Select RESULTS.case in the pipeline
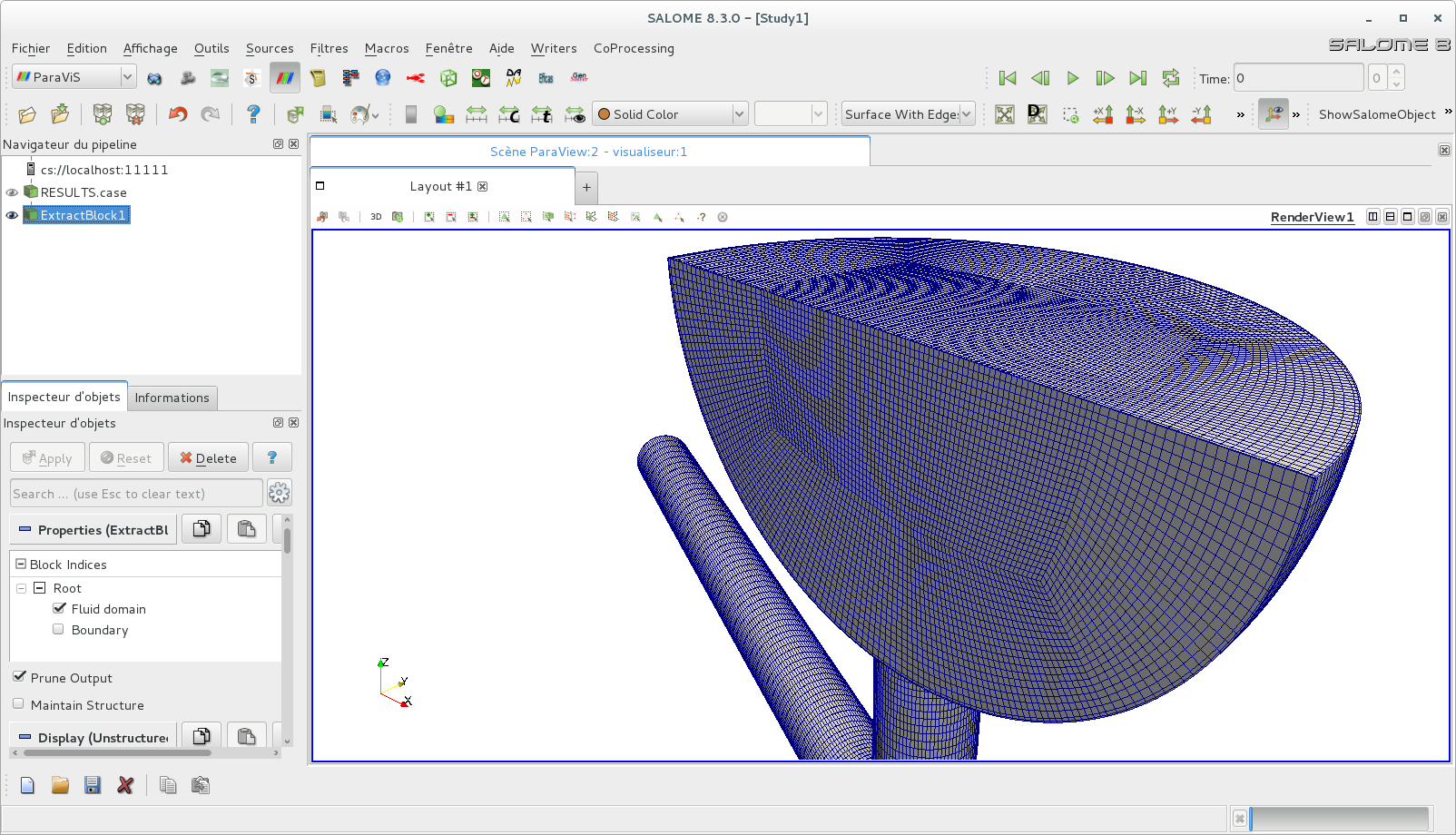This screenshot has height=835, width=1456. coord(84,192)
